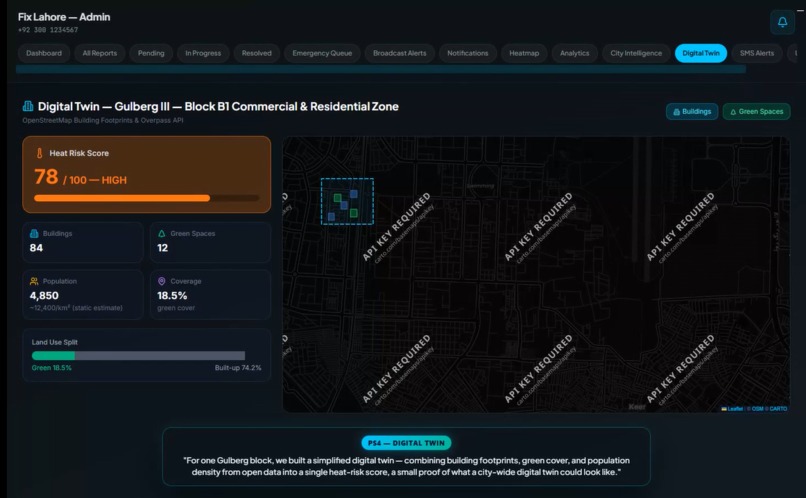Toggle the Green Spaces layer button
The height and width of the screenshot is (498, 806).
point(757,112)
